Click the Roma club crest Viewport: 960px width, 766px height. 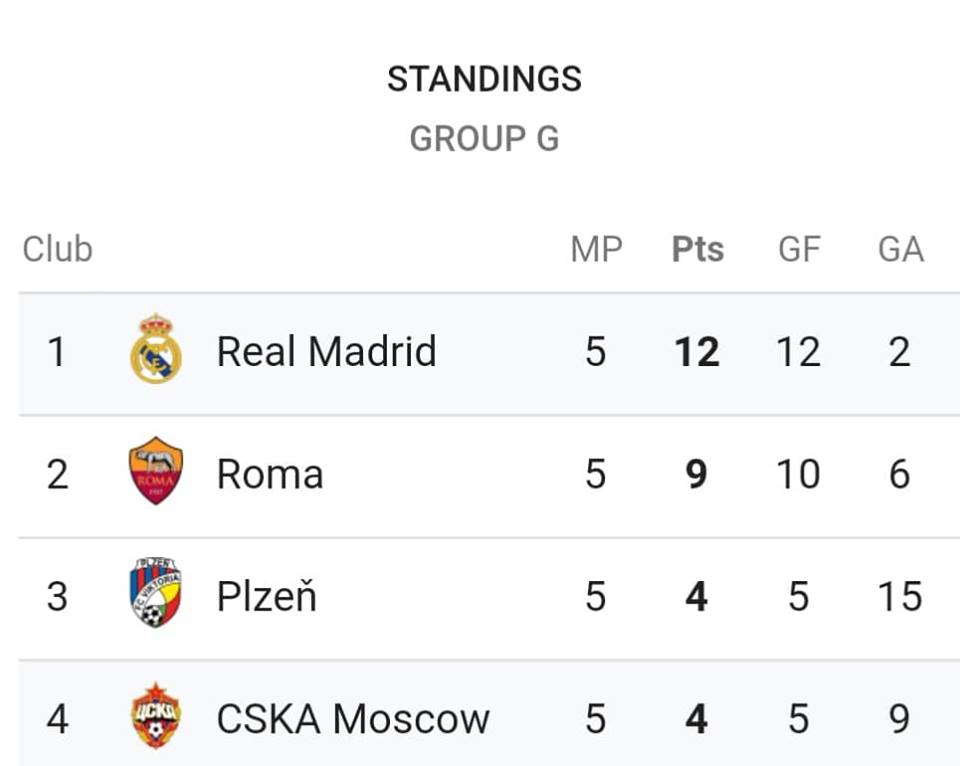(156, 471)
